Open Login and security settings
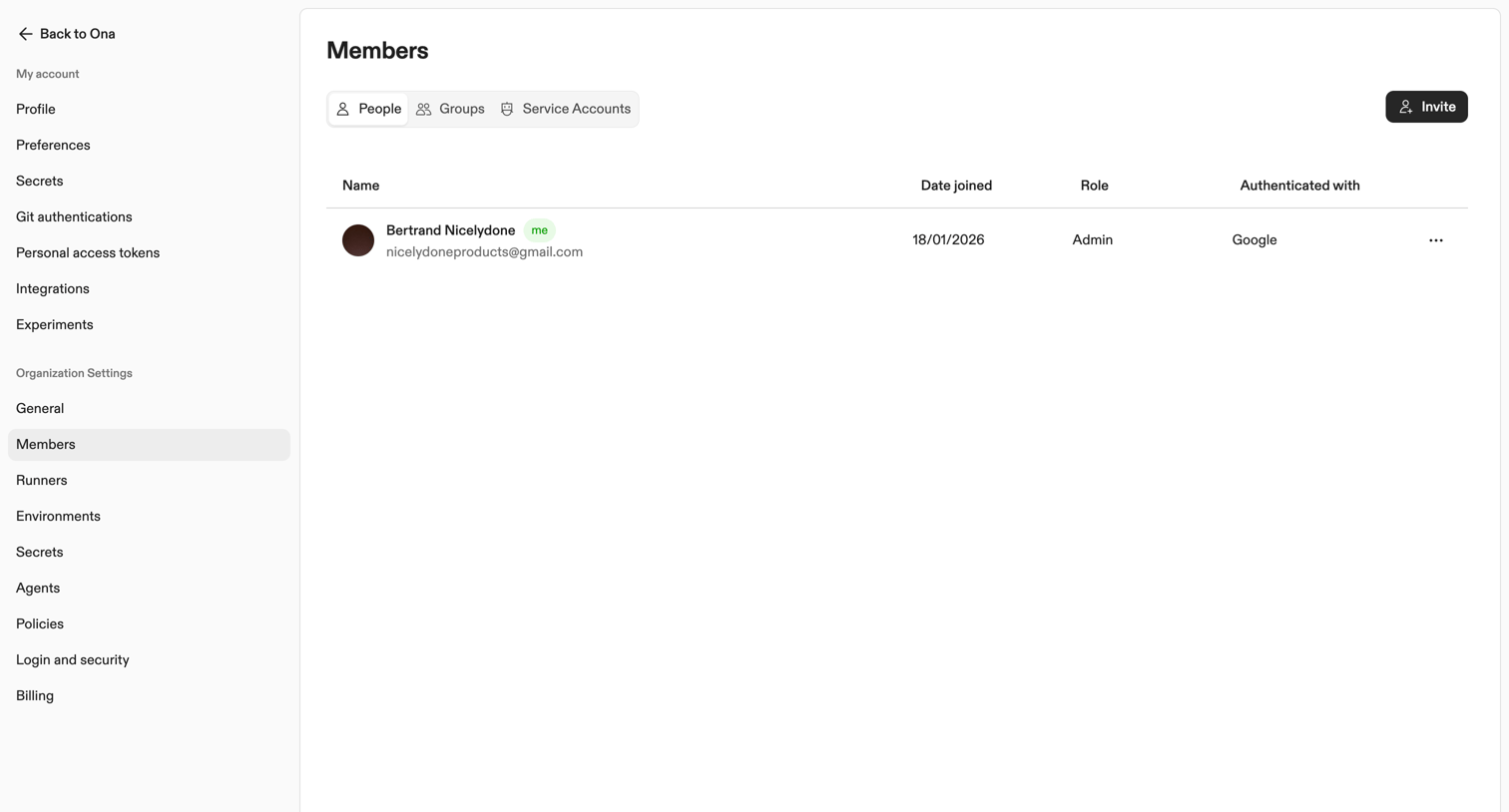The width and height of the screenshot is (1509, 812). pos(73,659)
